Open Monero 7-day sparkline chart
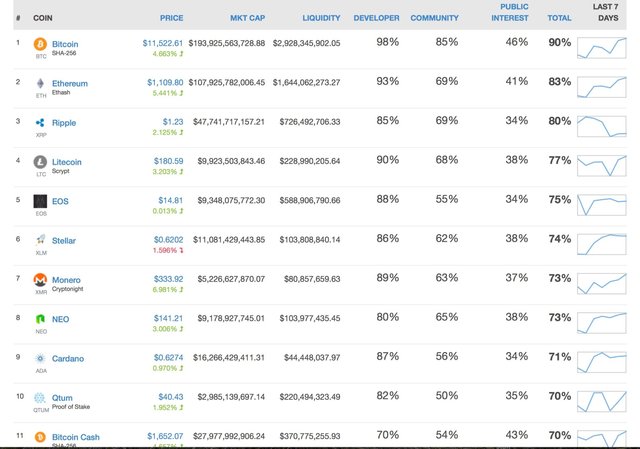640x449 pixels. coord(602,284)
